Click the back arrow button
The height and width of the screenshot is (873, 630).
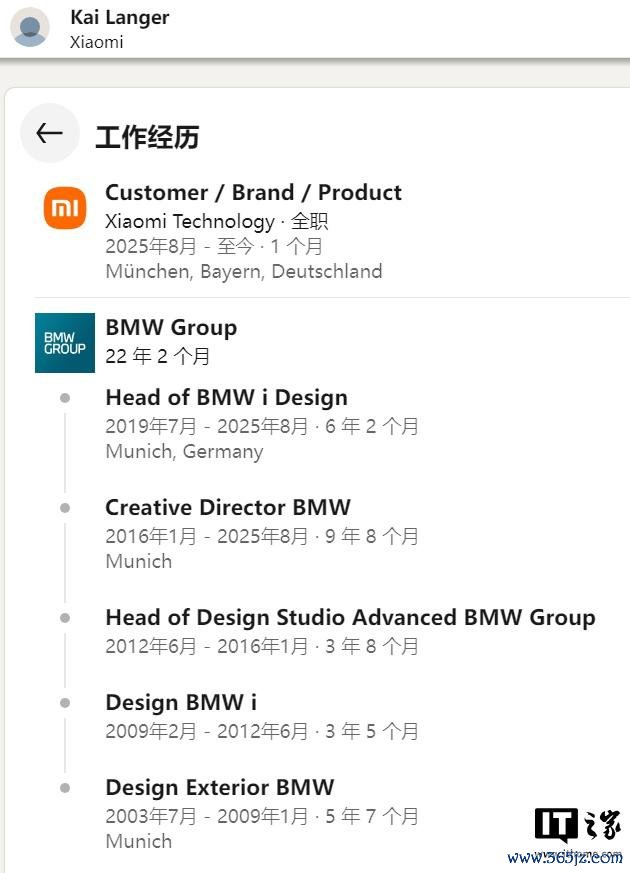click(49, 133)
